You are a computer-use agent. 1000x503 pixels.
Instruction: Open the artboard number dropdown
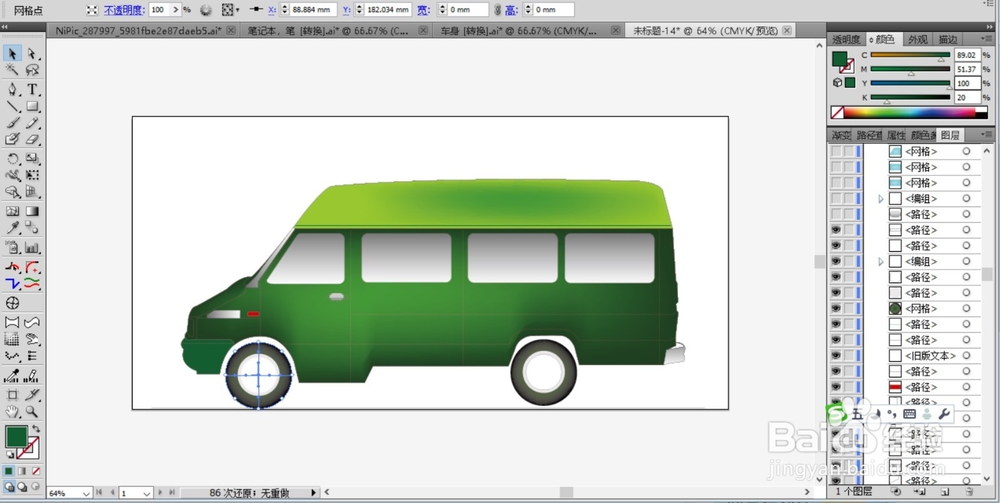[x=146, y=493]
